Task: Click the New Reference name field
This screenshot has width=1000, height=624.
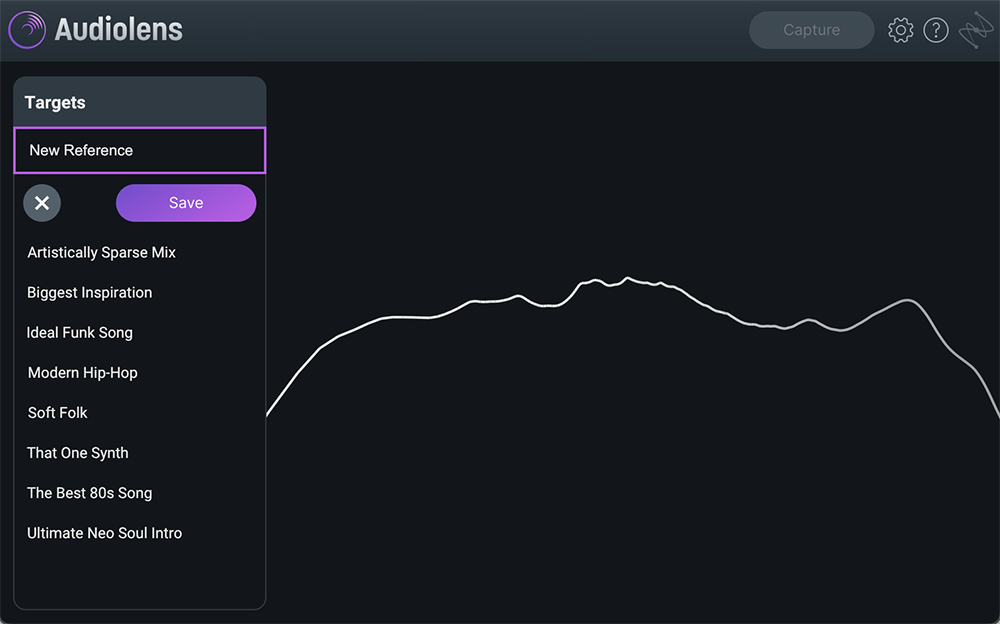Action: click(139, 150)
